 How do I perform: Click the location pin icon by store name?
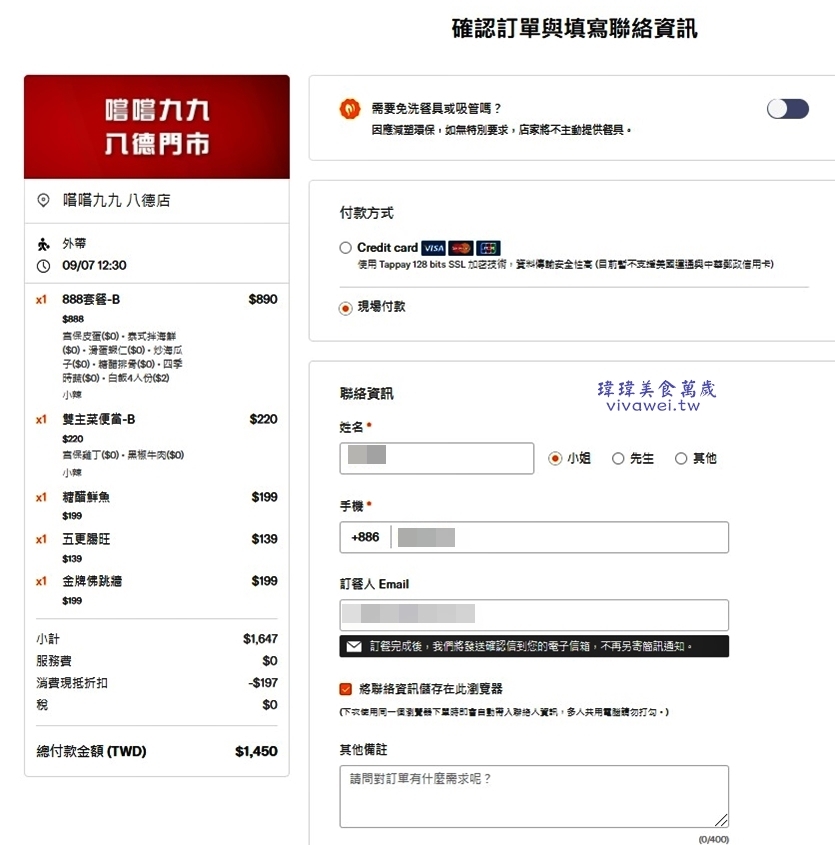[43, 201]
